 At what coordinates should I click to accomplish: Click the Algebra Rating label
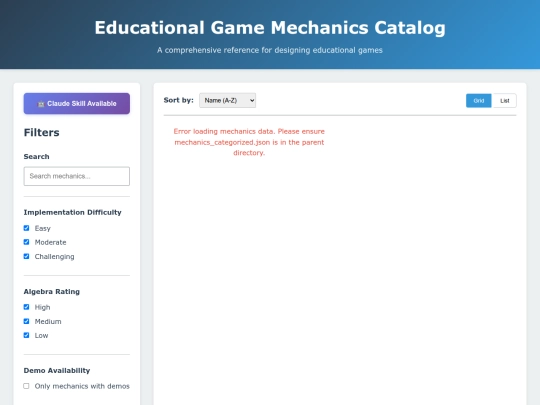[x=52, y=292]
